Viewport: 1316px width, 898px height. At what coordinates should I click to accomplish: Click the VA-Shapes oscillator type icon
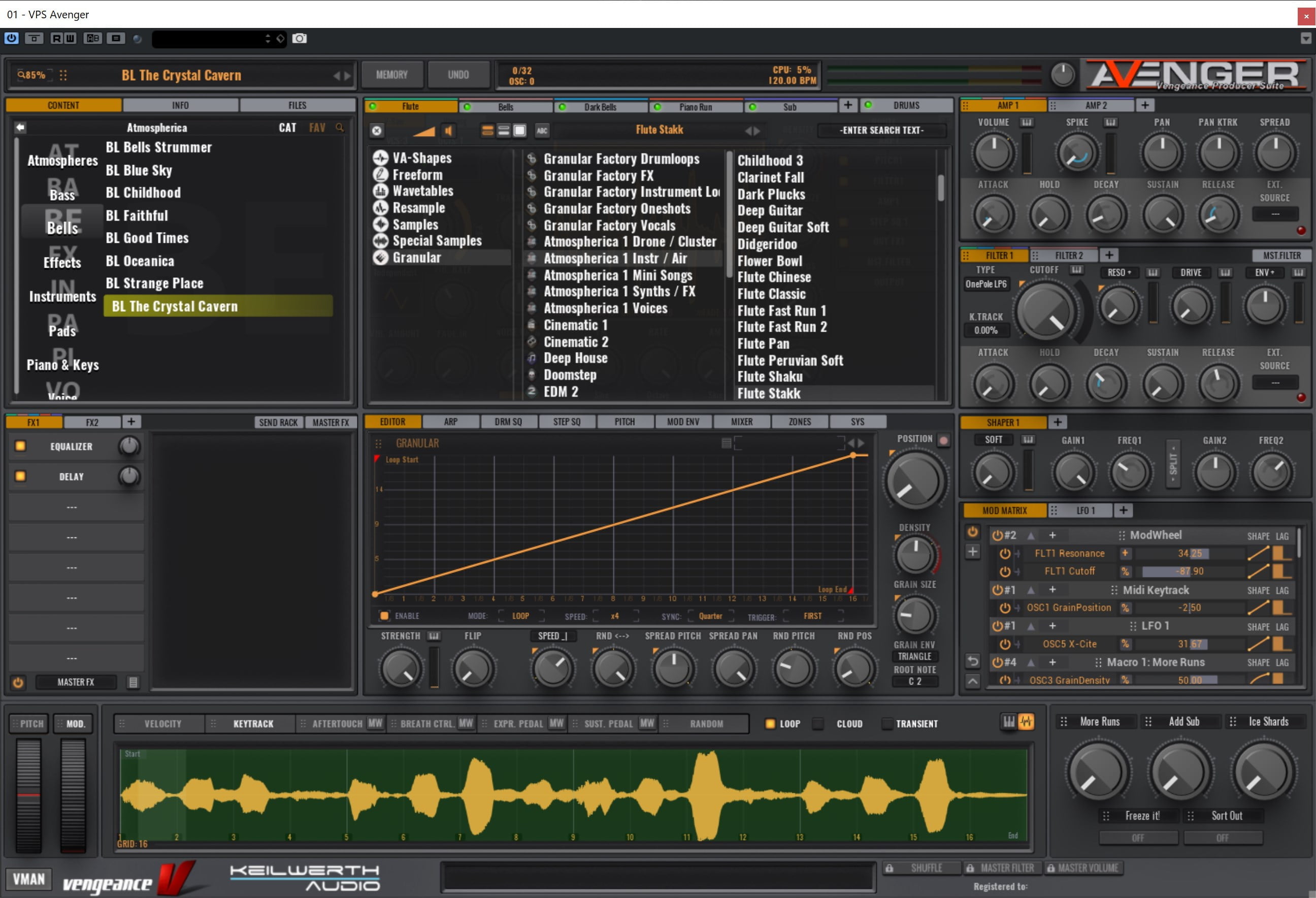coord(380,158)
